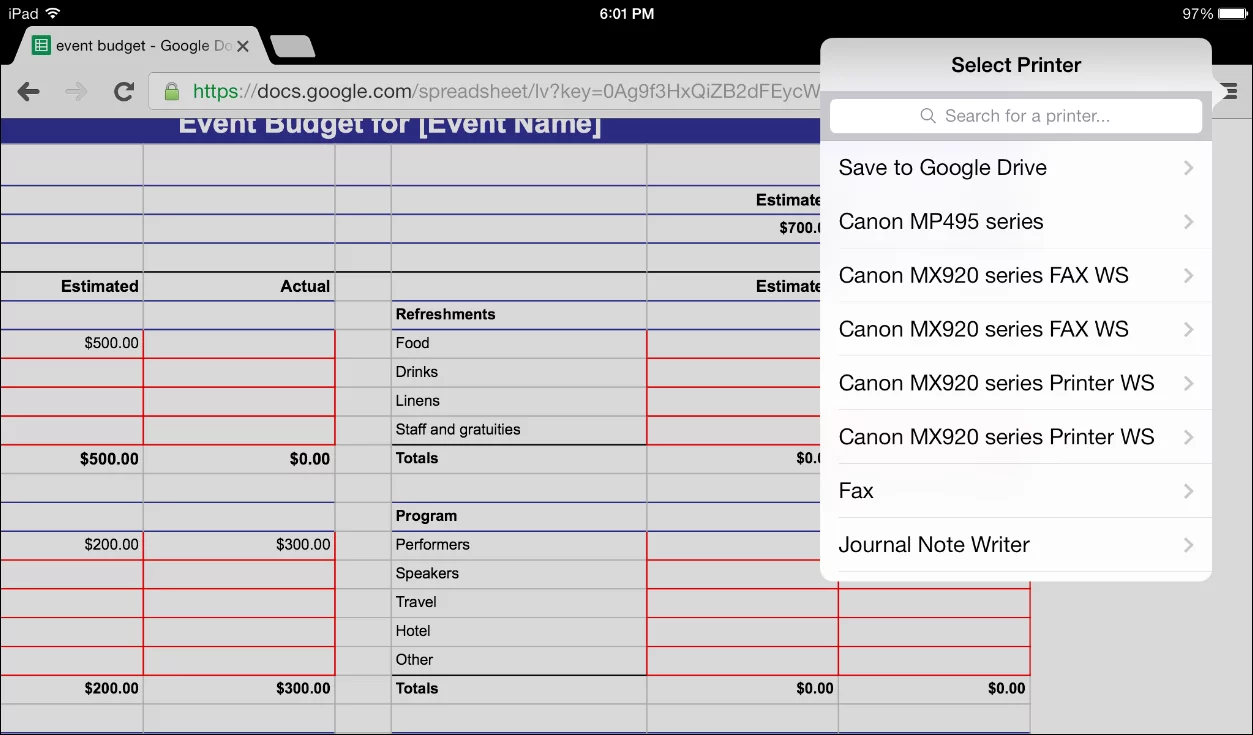This screenshot has height=735, width=1253.
Task: Click the forward navigation arrow
Action: (x=76, y=91)
